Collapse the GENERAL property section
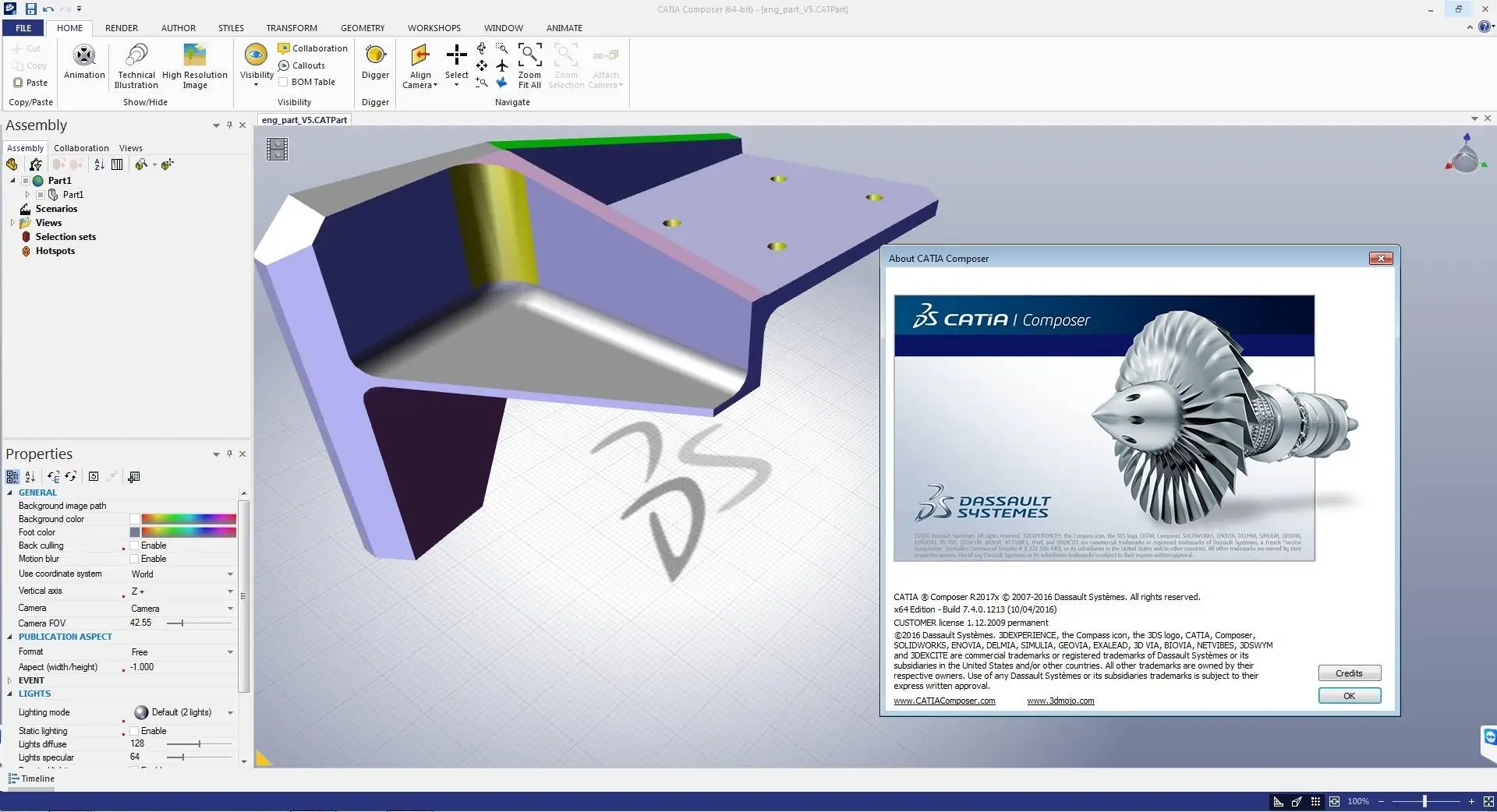Screen dimensions: 1497x812 point(10,492)
